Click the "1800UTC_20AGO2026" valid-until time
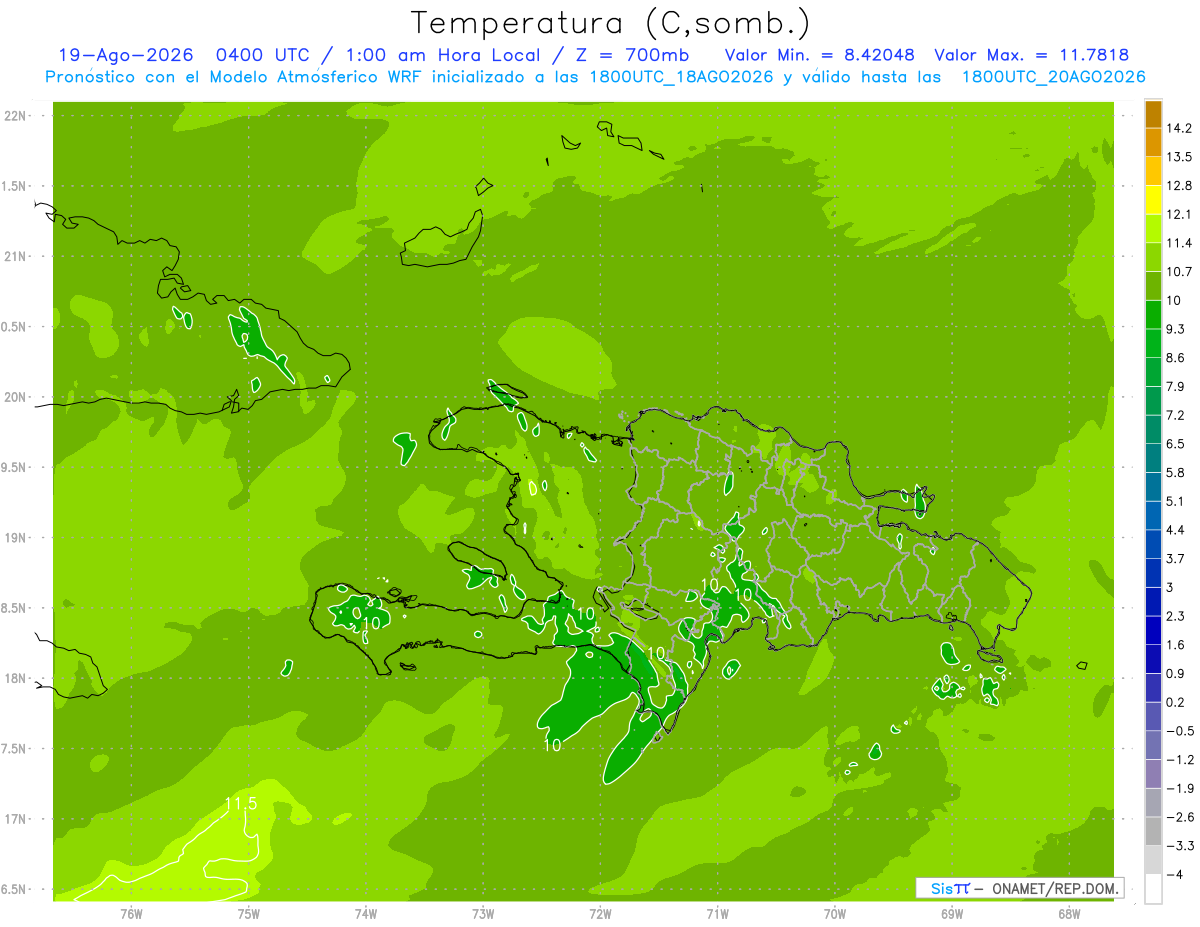 coord(1053,77)
